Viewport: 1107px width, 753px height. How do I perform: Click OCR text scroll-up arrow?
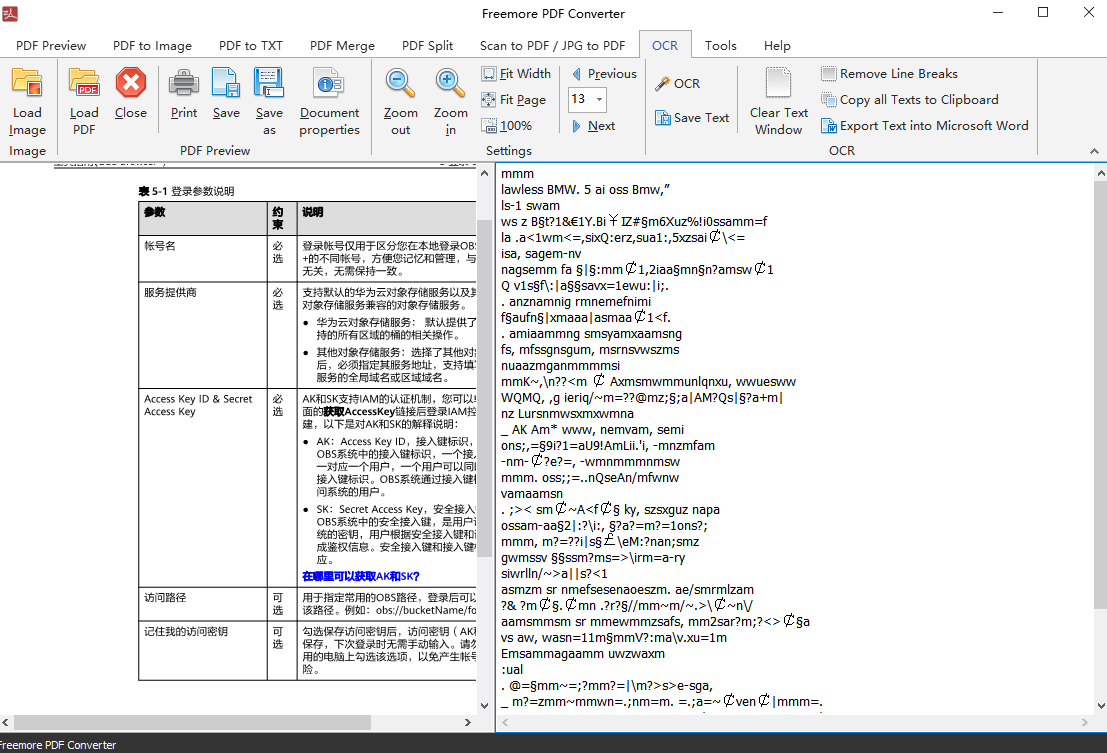pos(1101,173)
